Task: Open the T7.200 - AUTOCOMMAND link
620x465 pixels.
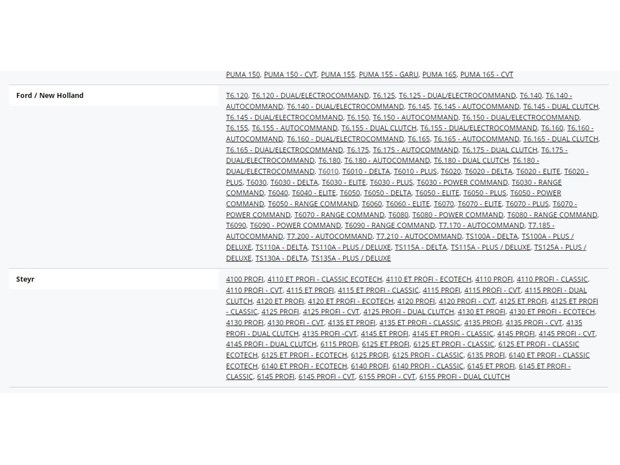Action: [329, 236]
